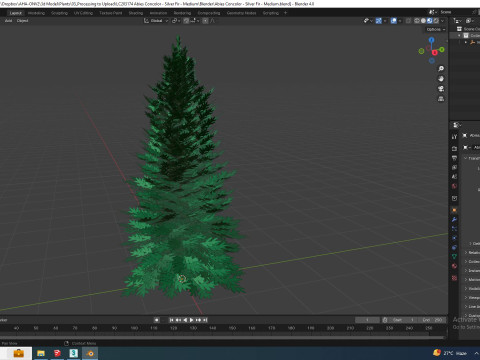Click the green Y axis gizmo ball
This screenshot has height=360, width=480.
coord(442,50)
